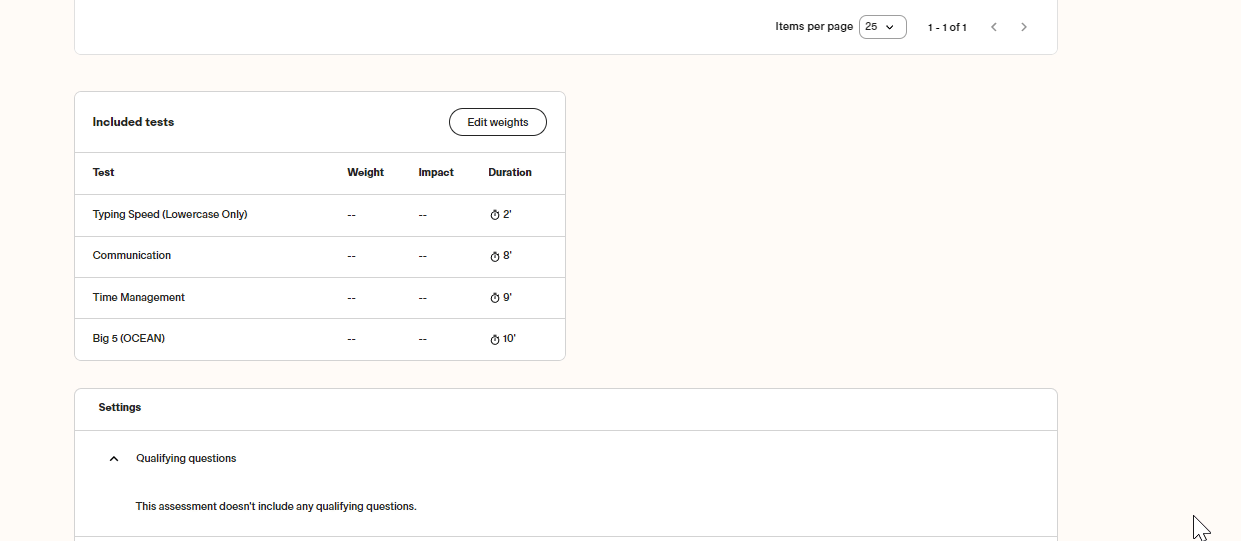Open the Items per page dropdown
The image size is (1241, 541).
coord(882,27)
